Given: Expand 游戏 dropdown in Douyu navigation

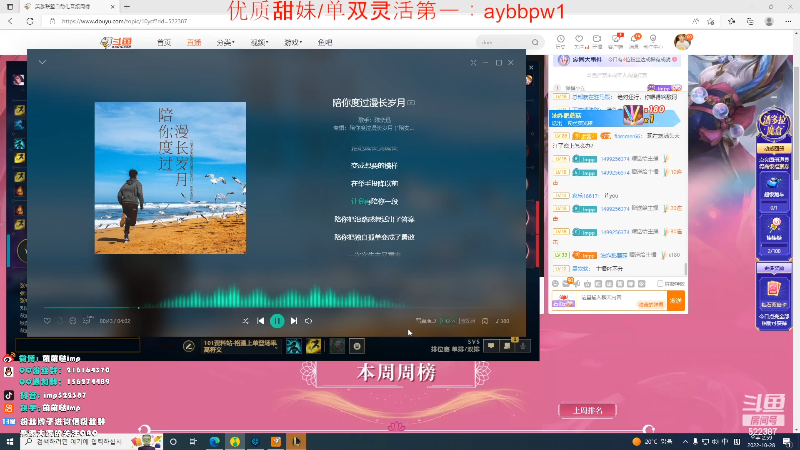Looking at the screenshot, I should (x=293, y=42).
